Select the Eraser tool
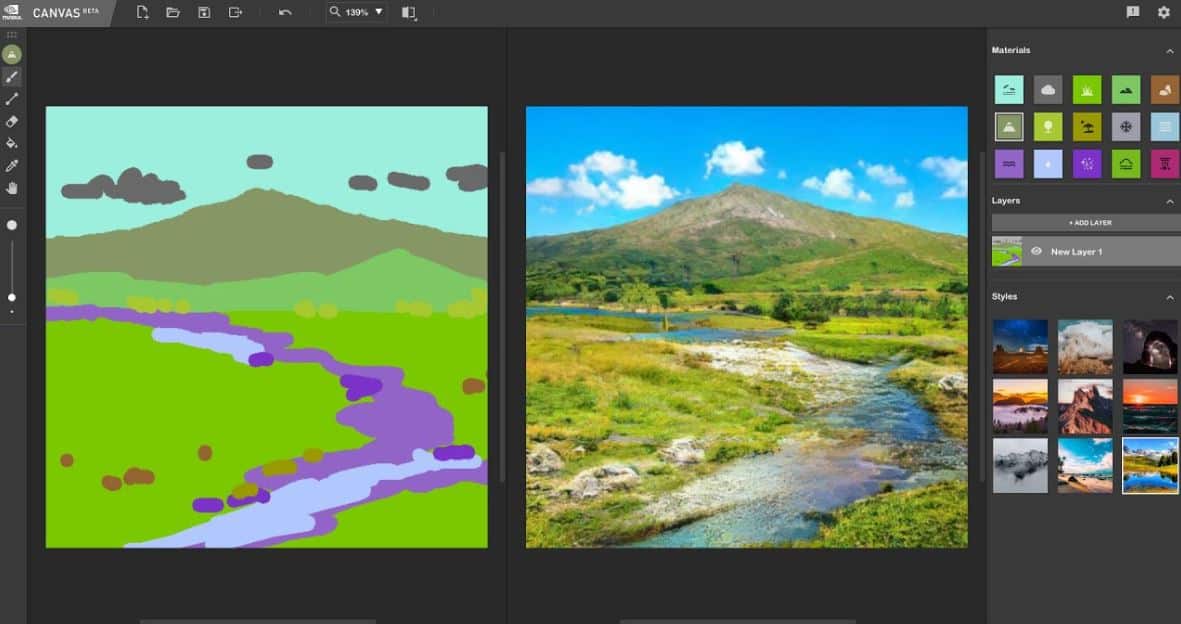 12,121
